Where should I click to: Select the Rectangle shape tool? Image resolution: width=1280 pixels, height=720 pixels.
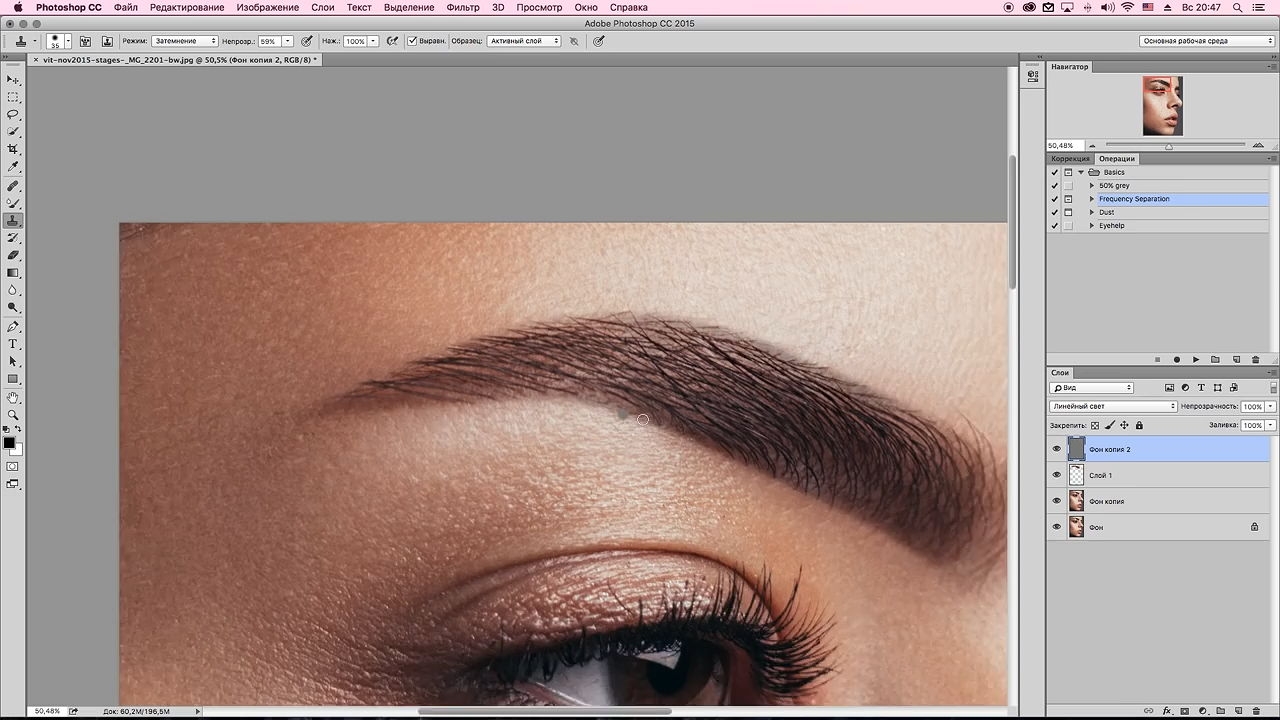(13, 379)
